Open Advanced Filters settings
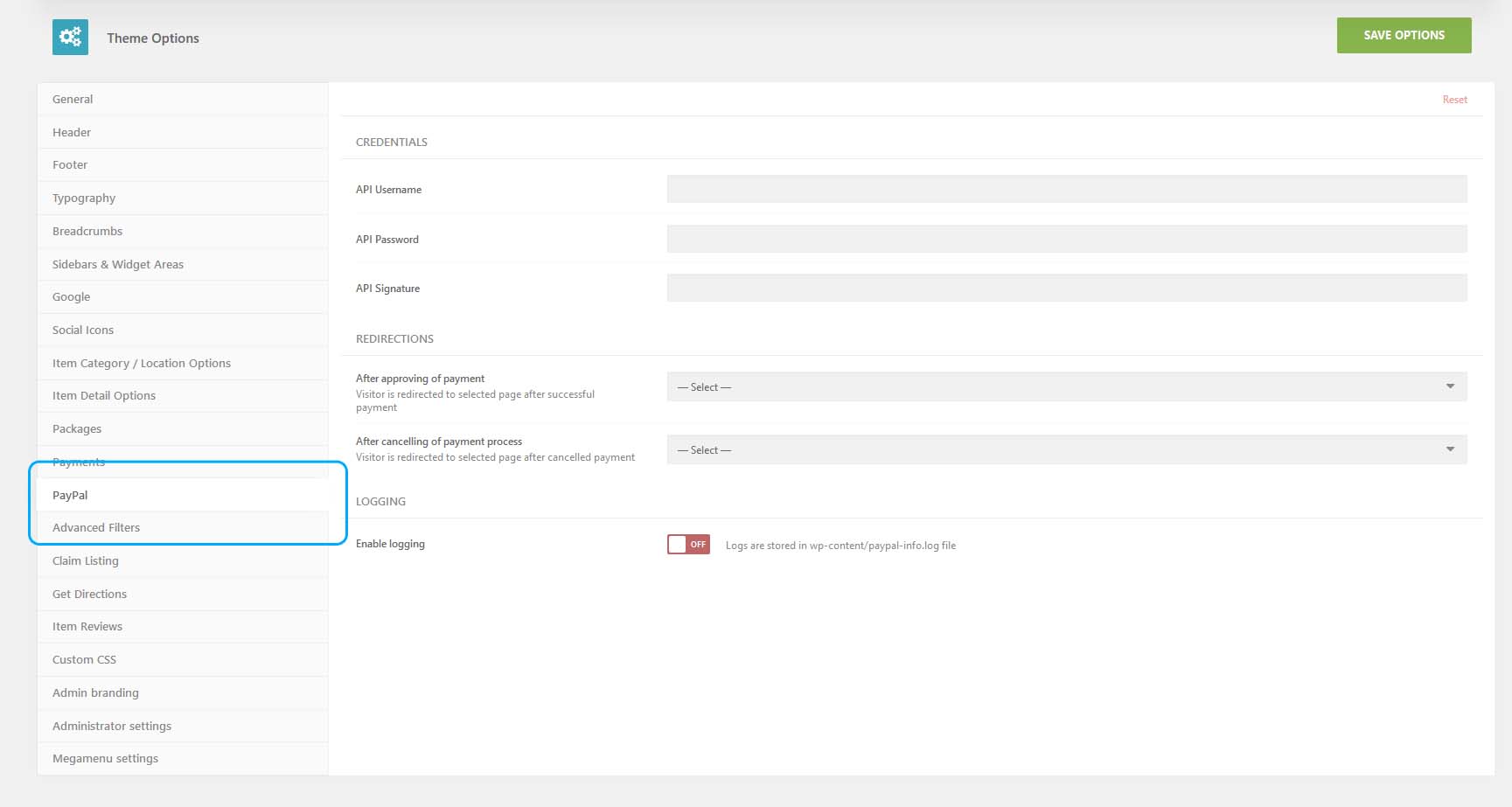This screenshot has width=1512, height=807. [x=183, y=528]
